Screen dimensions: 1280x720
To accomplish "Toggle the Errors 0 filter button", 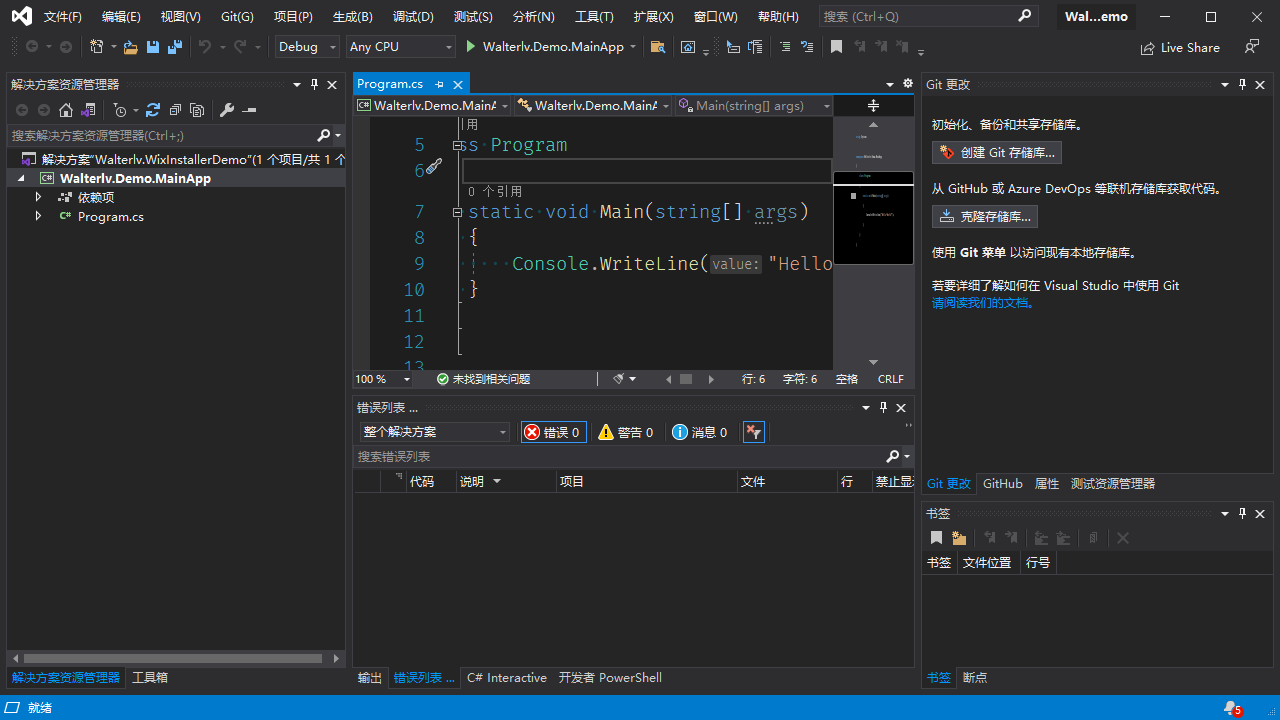I will (553, 432).
